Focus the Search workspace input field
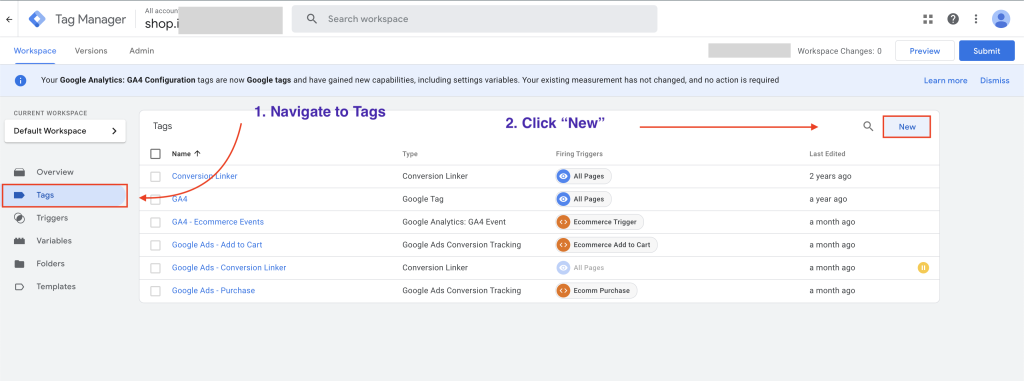 tap(474, 19)
